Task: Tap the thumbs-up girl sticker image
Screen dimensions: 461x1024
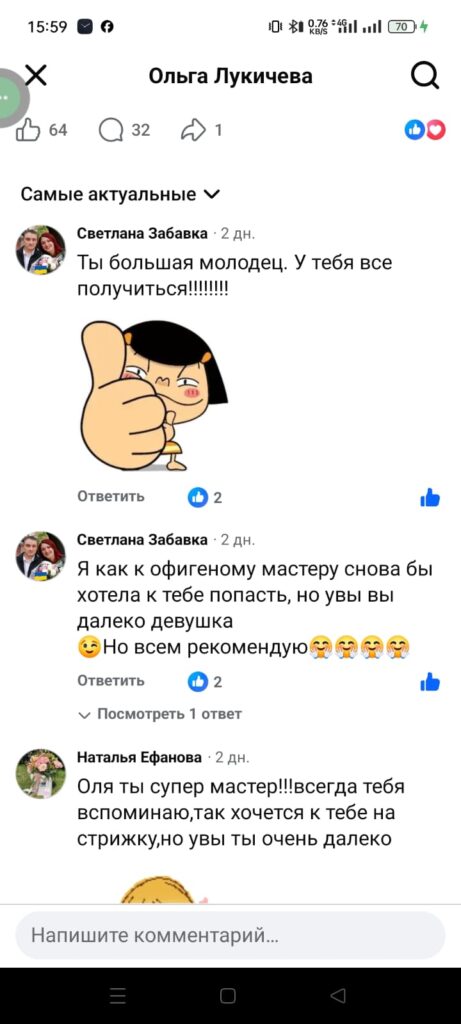Action: click(x=153, y=395)
